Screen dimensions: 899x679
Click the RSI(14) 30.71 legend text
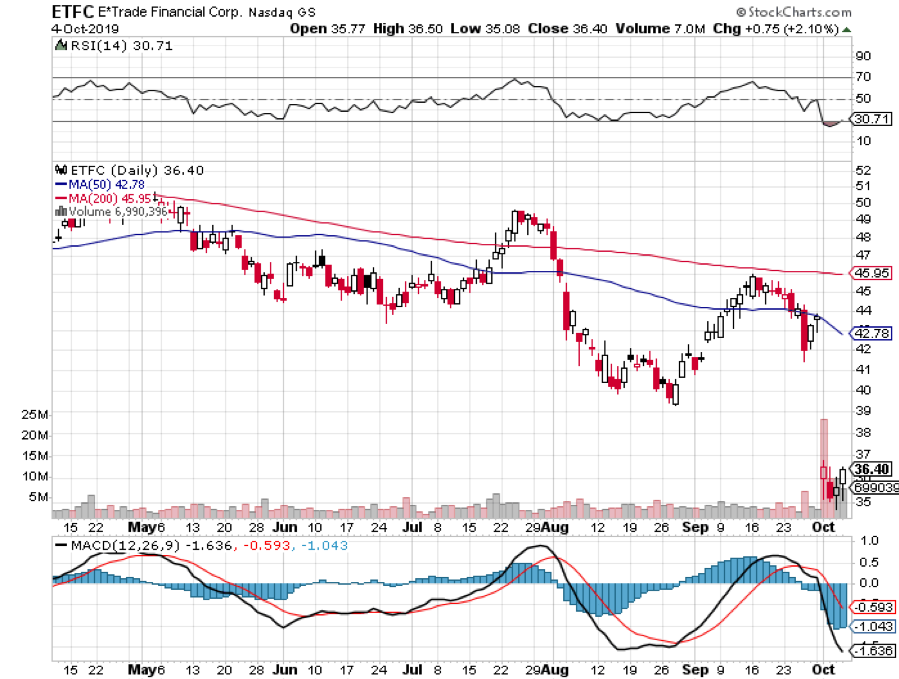(x=121, y=45)
